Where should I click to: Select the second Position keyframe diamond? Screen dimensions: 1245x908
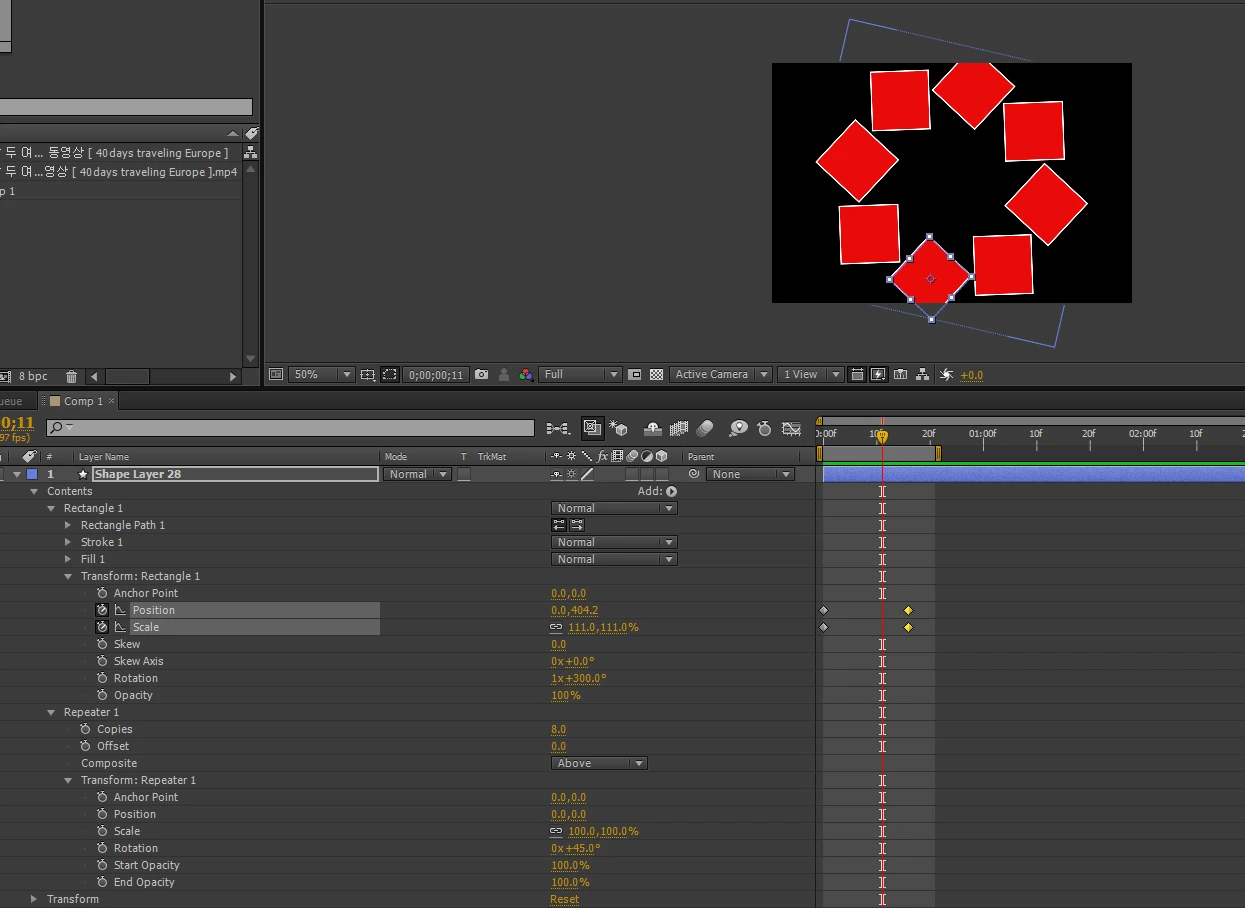[908, 610]
